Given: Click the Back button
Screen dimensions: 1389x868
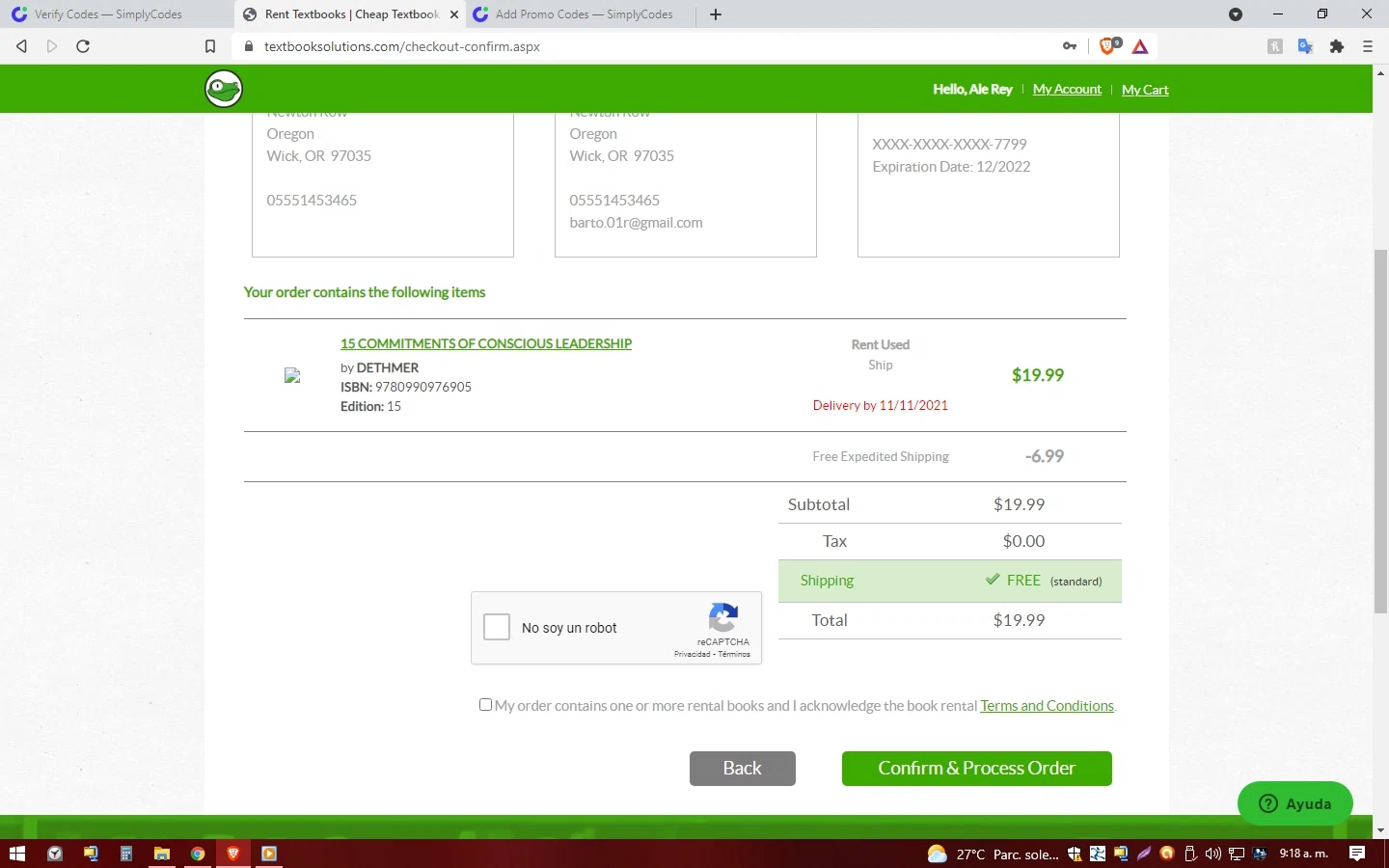Looking at the screenshot, I should 743,769.
